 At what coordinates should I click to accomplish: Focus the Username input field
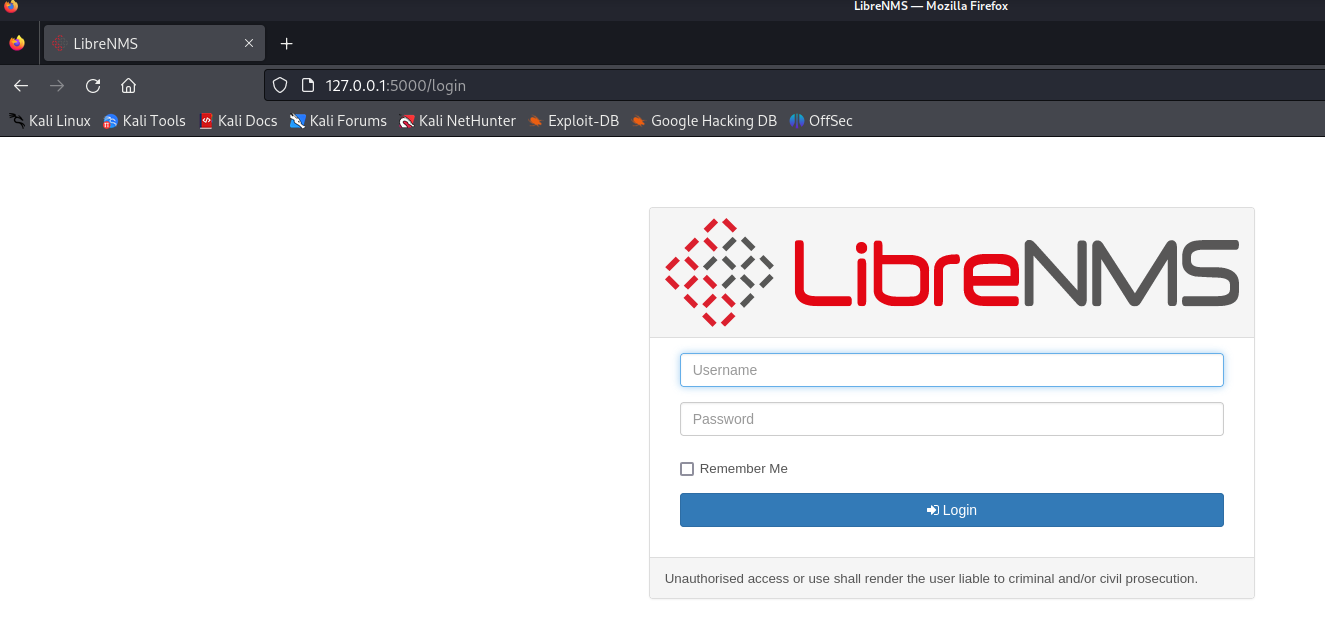click(952, 370)
